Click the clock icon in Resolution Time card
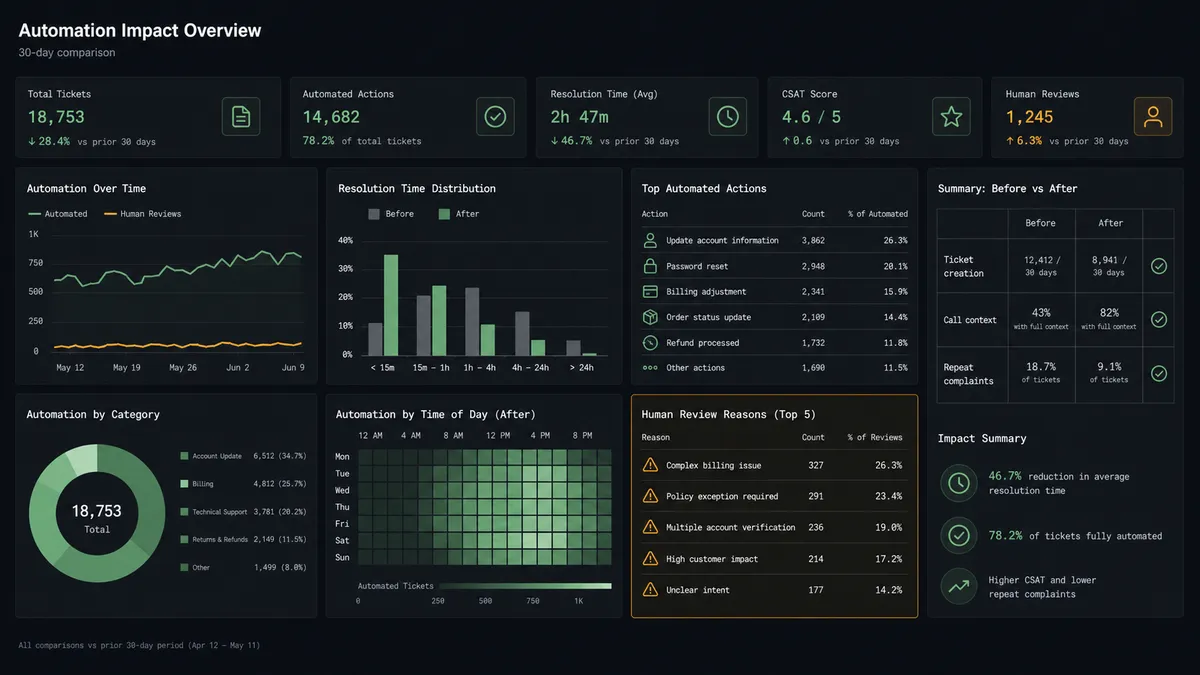 tap(727, 117)
